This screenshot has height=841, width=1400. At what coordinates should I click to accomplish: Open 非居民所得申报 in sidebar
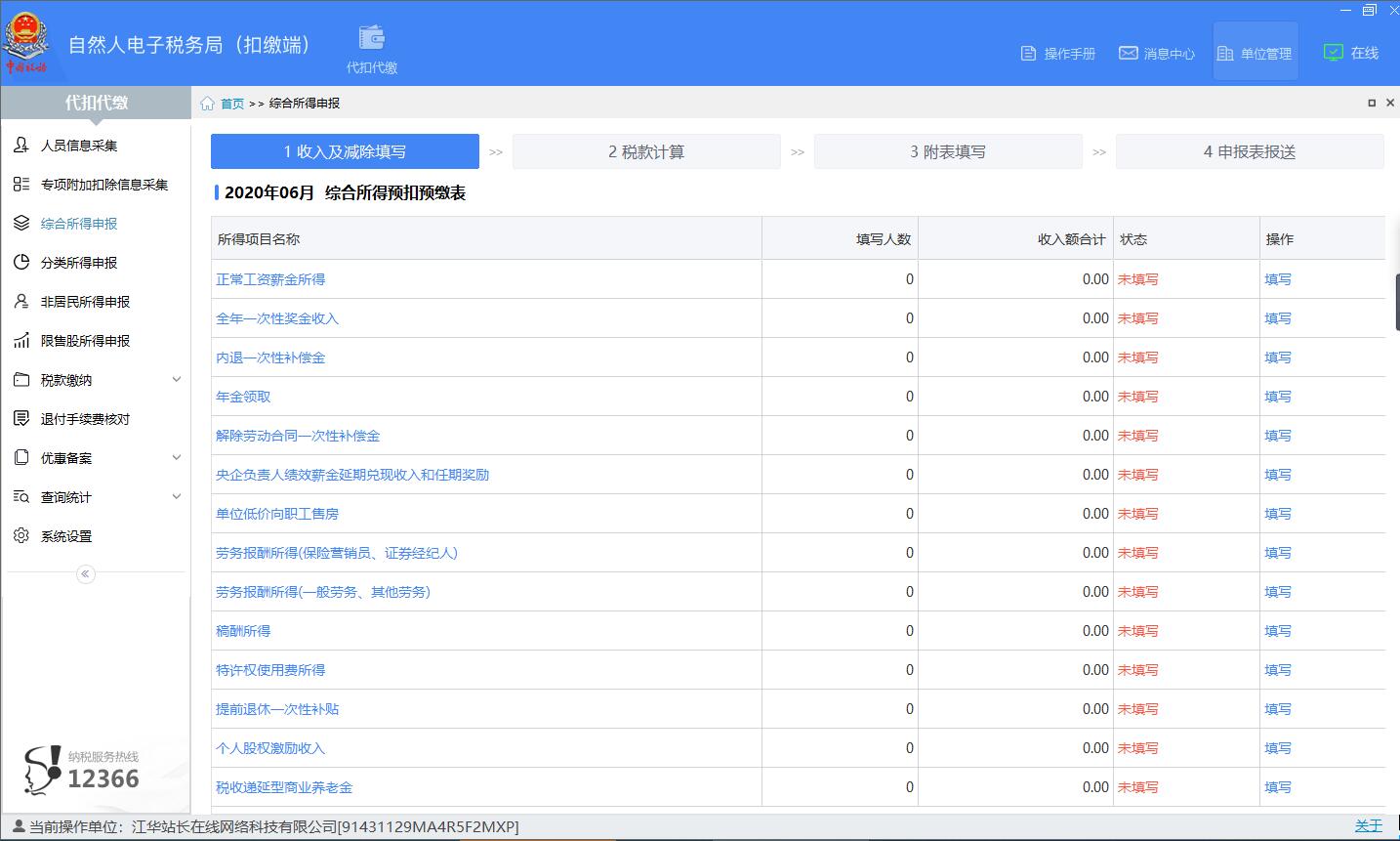point(85,302)
